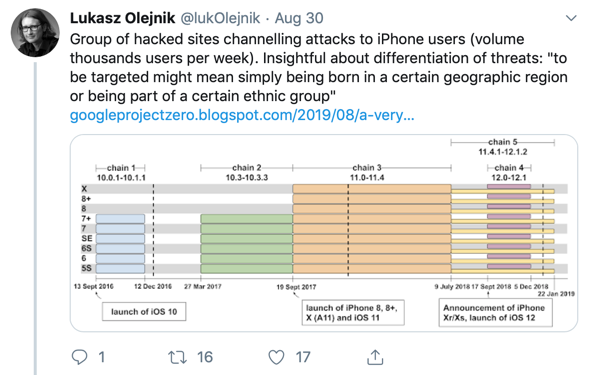Click the reply speech bubble icon
The image size is (589, 375).
tap(79, 357)
